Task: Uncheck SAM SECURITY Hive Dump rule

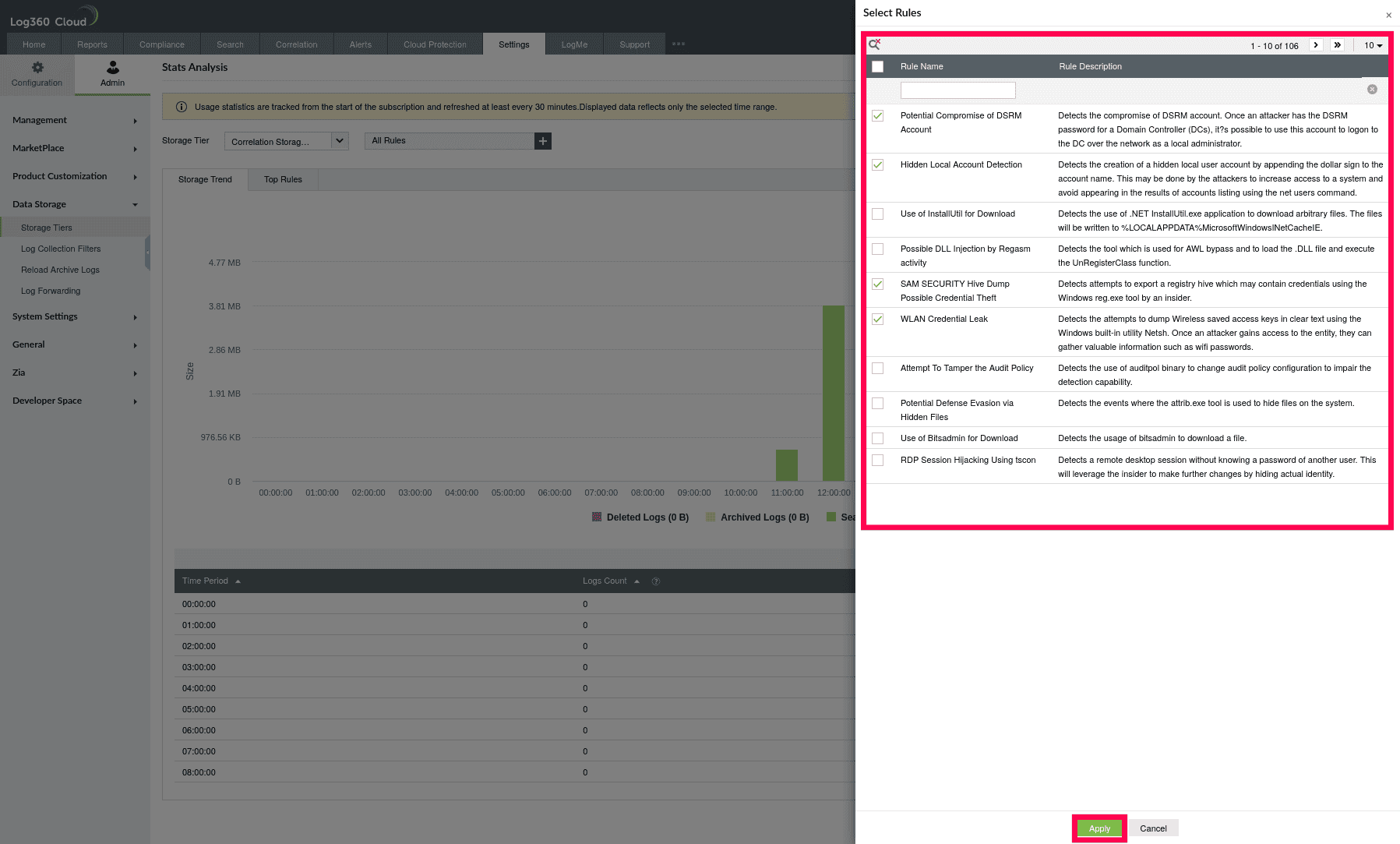Action: click(878, 284)
